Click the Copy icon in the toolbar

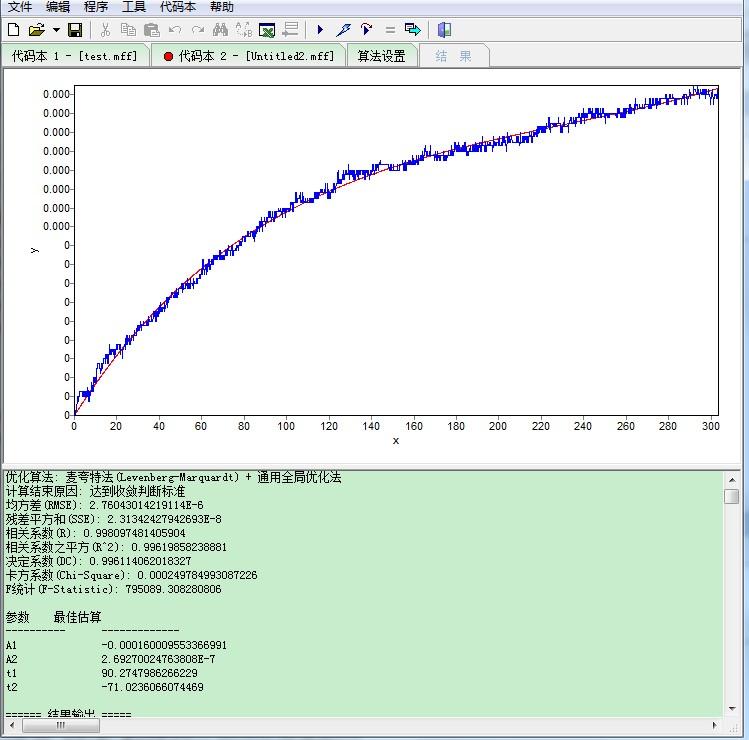[128, 30]
